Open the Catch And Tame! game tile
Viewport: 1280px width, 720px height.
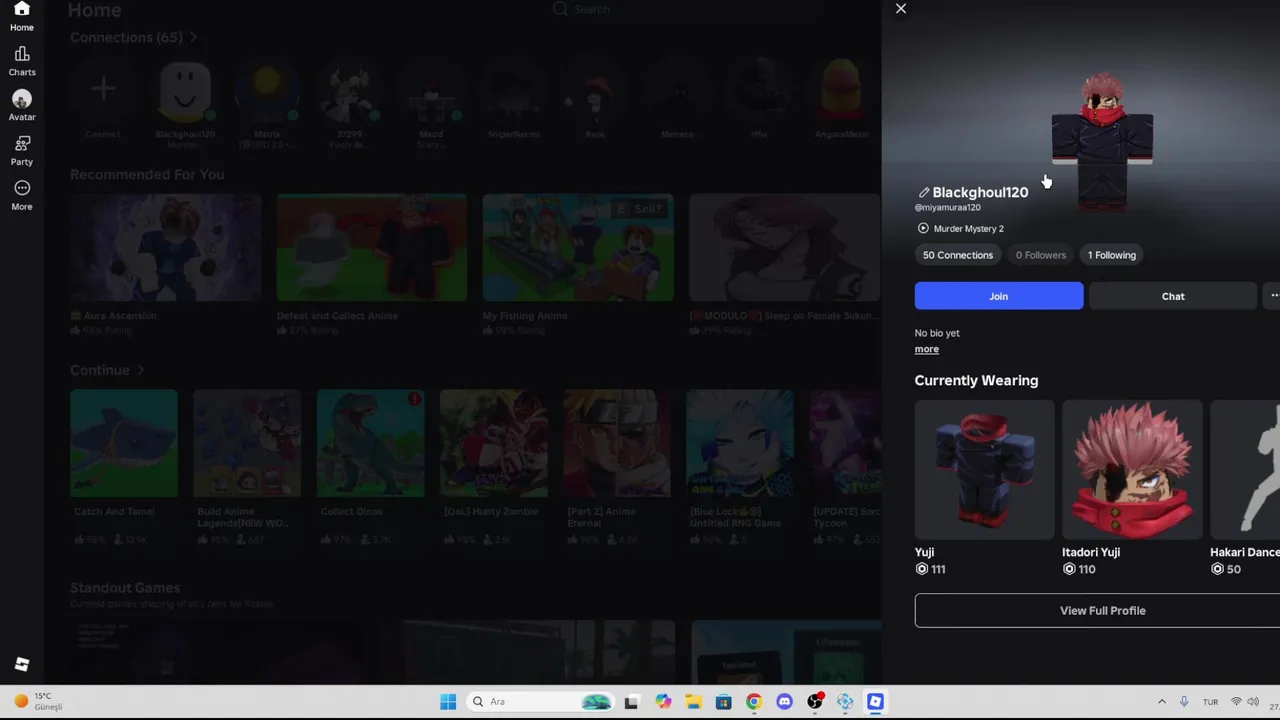point(124,443)
